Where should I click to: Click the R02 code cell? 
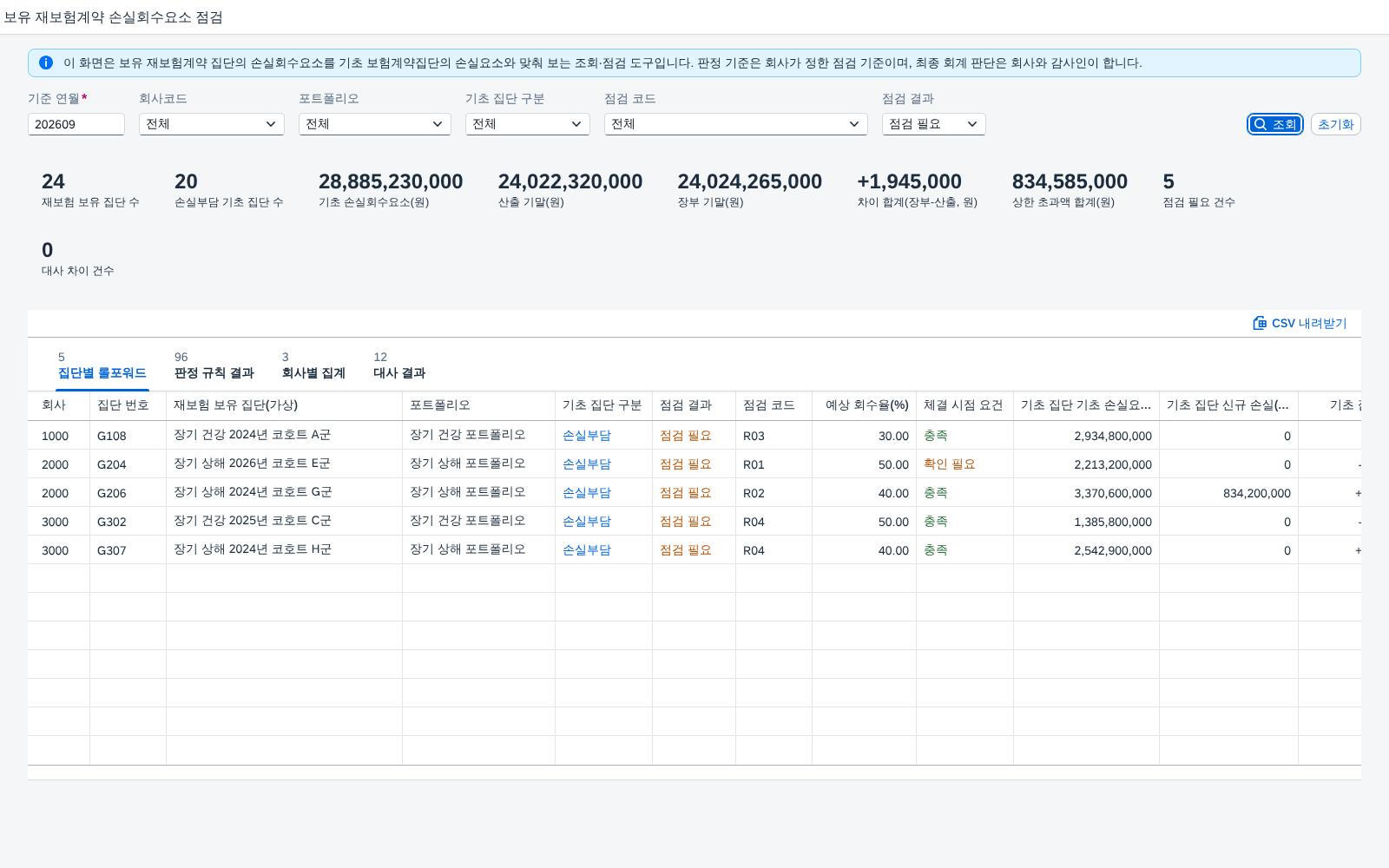click(774, 493)
